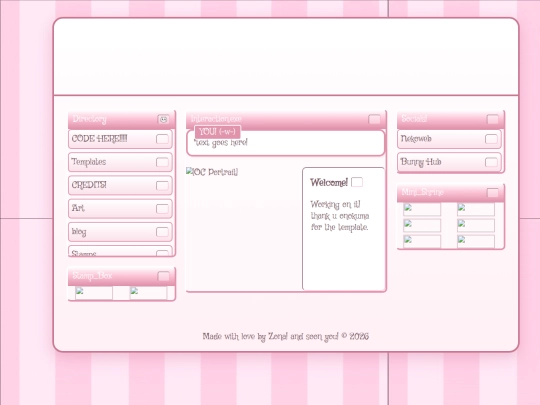The width and height of the screenshot is (540, 405).
Task: Open the CODE HERE!!!! directory link
Action: pos(120,139)
